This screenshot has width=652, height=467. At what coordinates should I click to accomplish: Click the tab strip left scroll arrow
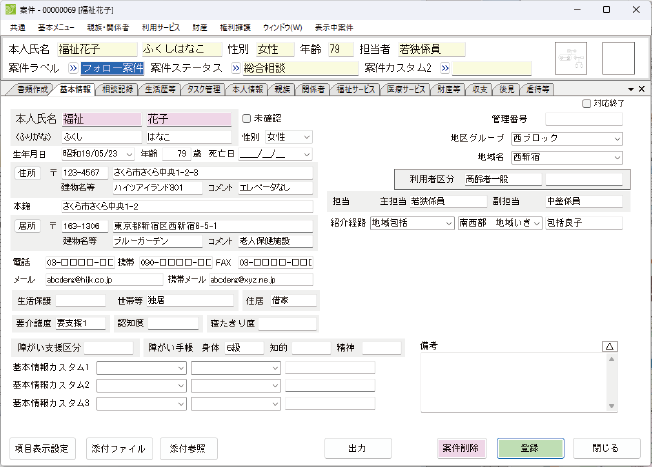pyautogui.click(x=632, y=89)
